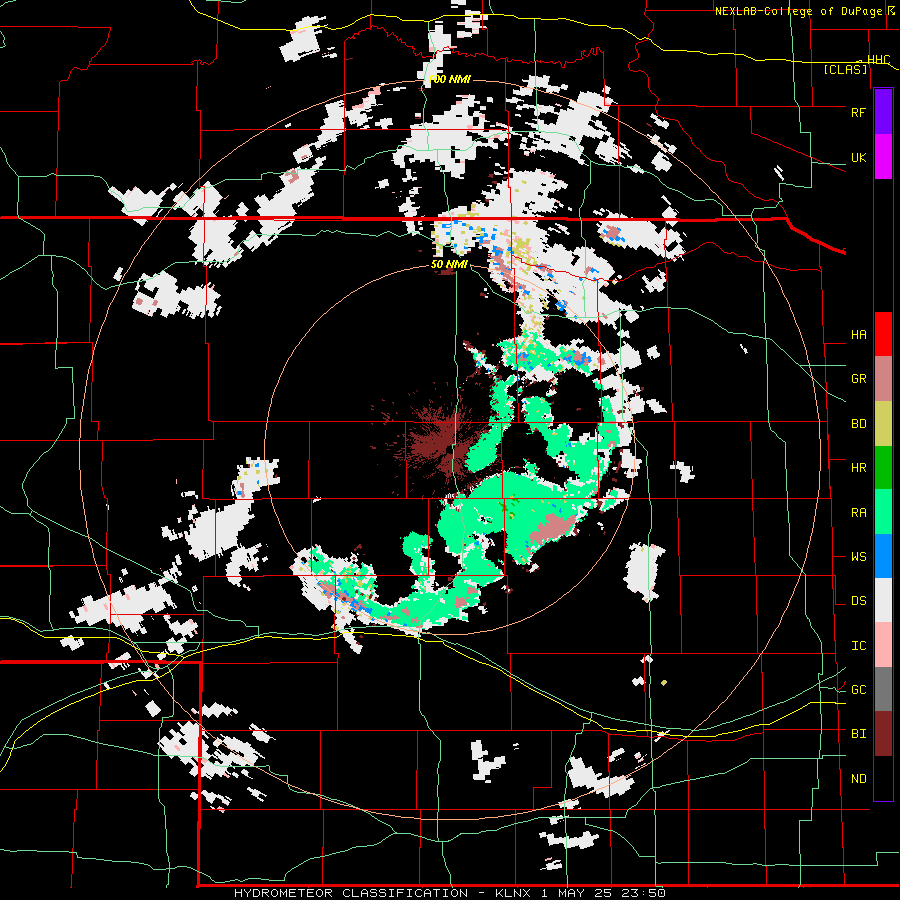900x900 pixels.
Task: Click the "100 NMI" range ring label
Action: (x=449, y=79)
